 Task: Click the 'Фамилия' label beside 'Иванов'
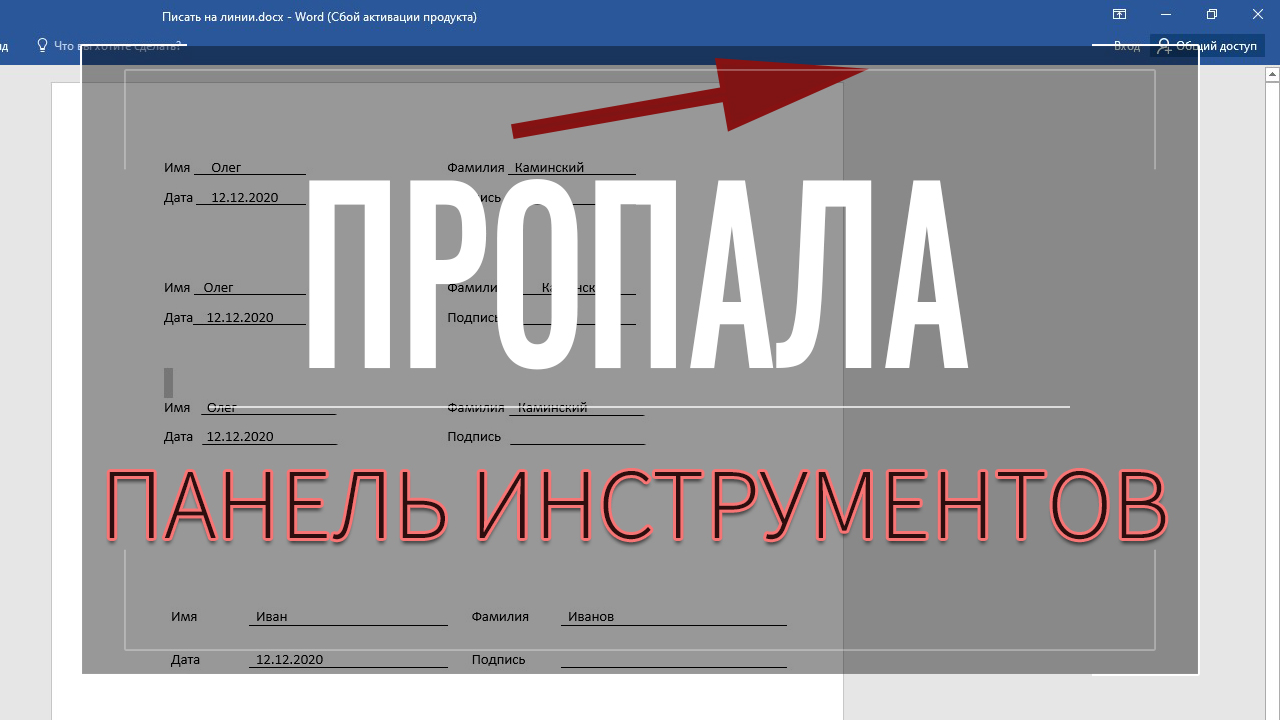[500, 616]
